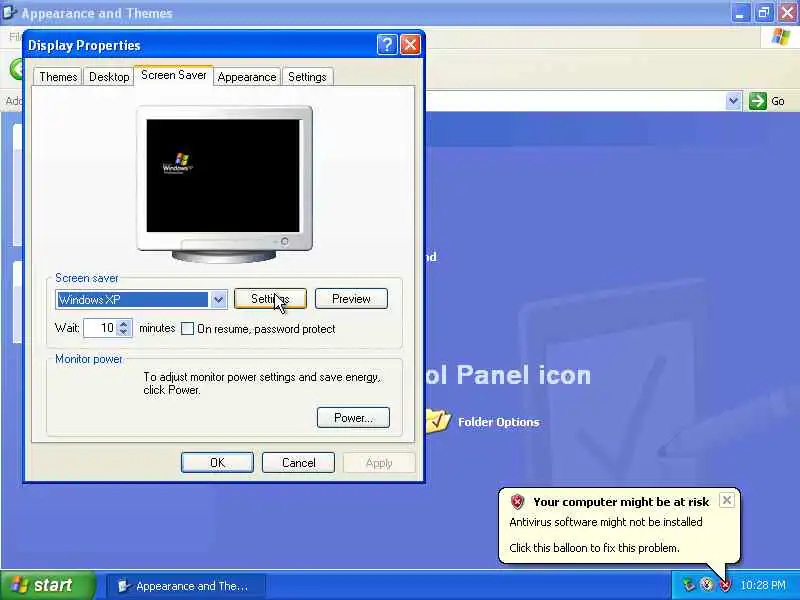The width and height of the screenshot is (800, 600).
Task: Open the Start menu
Action: click(47, 585)
